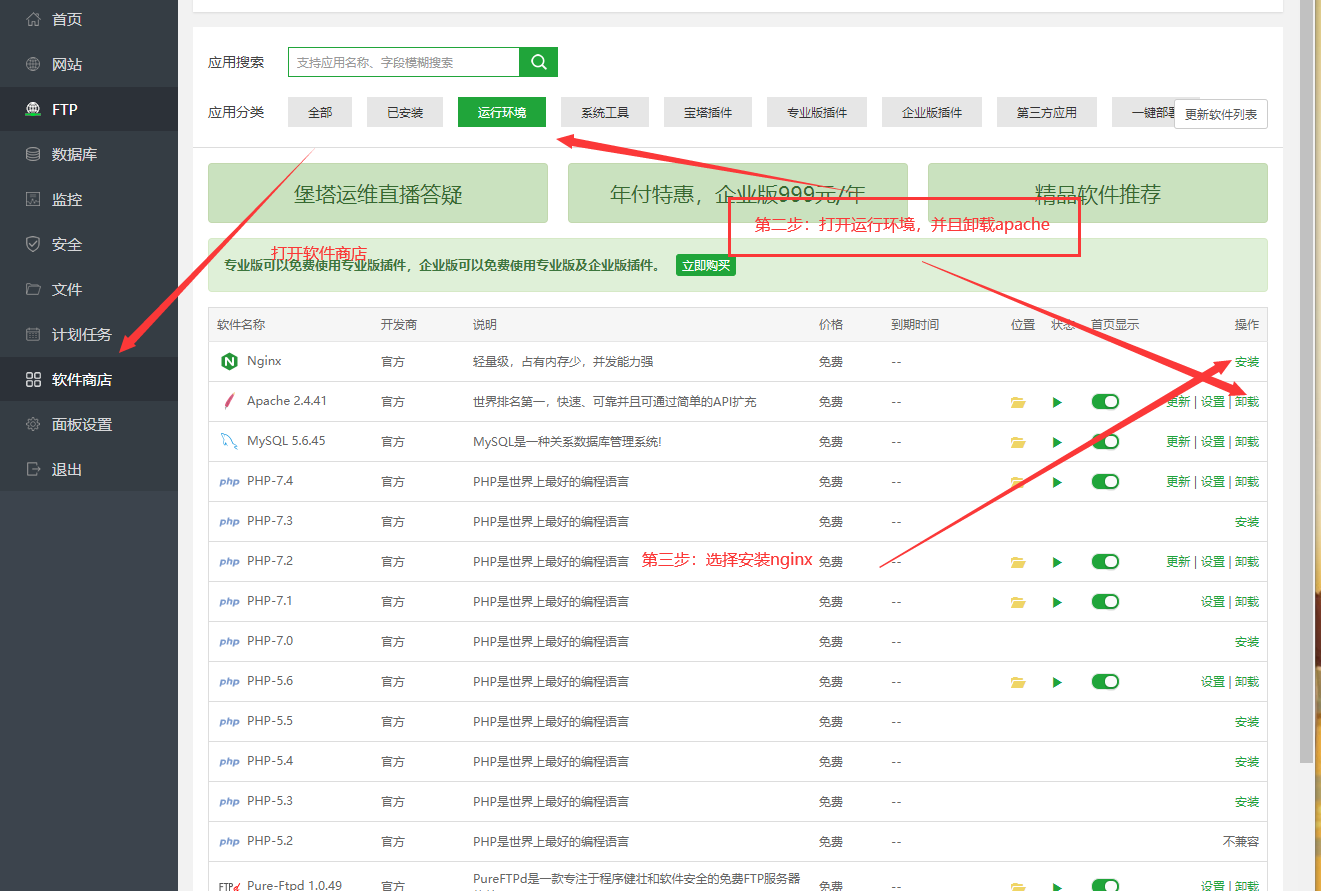Toggle PHP-5.6 homepage display switch
1321x891 pixels.
pos(1105,682)
